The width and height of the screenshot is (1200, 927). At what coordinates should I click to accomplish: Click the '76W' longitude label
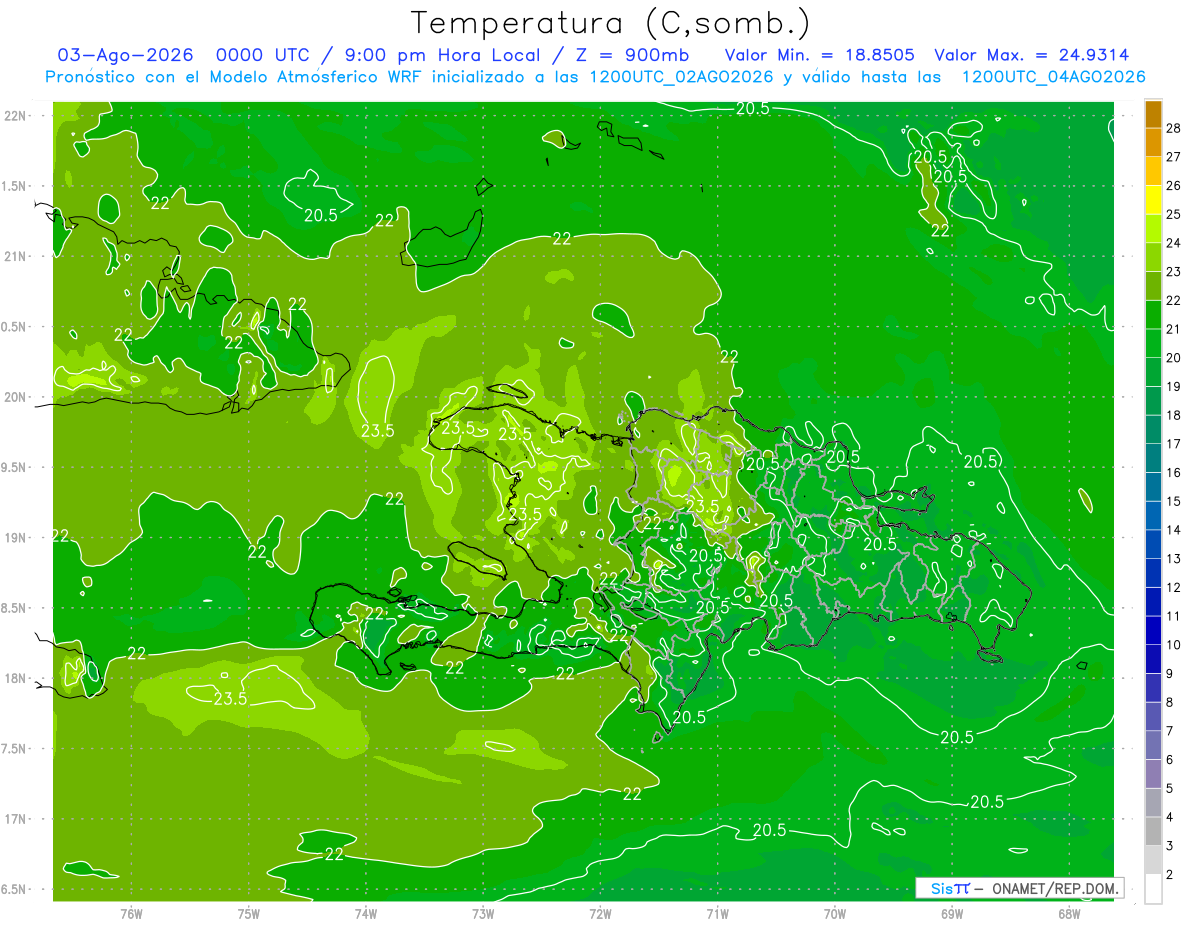point(131,913)
